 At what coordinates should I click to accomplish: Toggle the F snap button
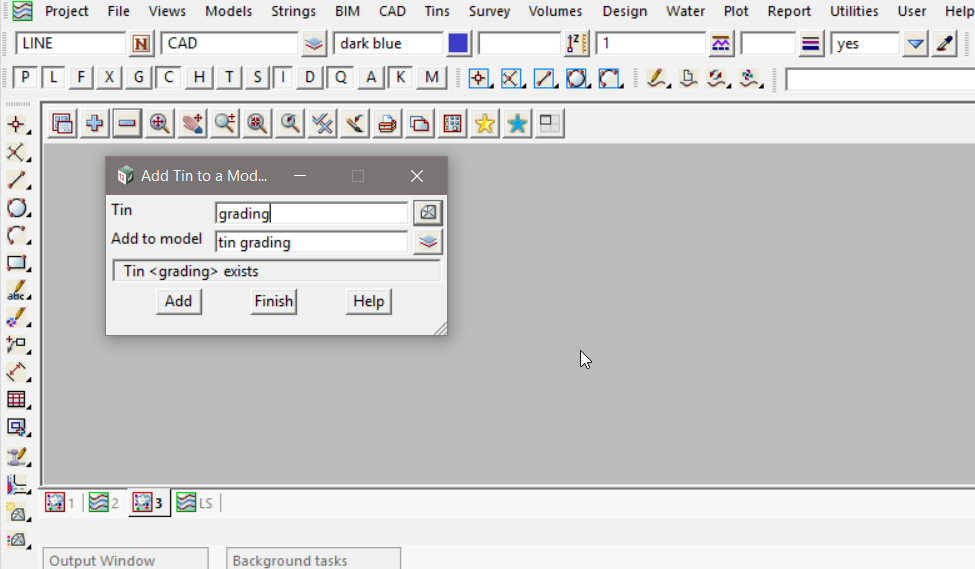click(81, 78)
